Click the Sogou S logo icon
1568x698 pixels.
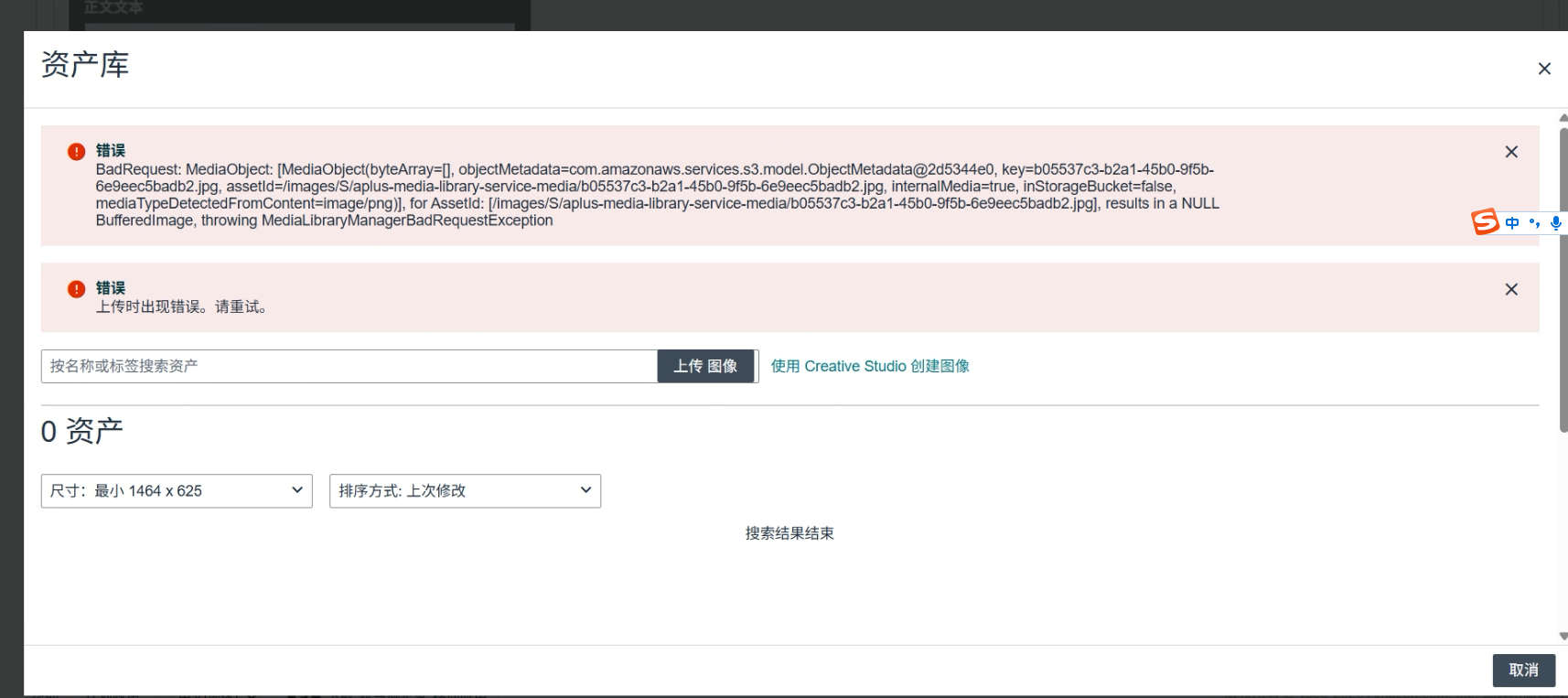(x=1485, y=222)
